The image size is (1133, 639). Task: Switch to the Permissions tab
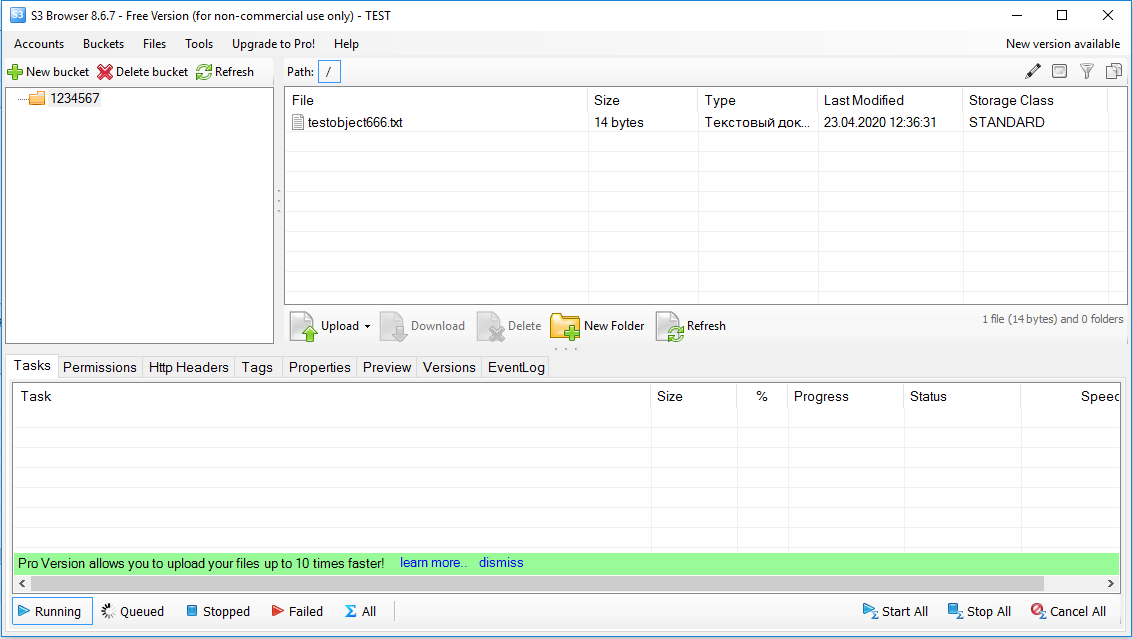[x=100, y=367]
